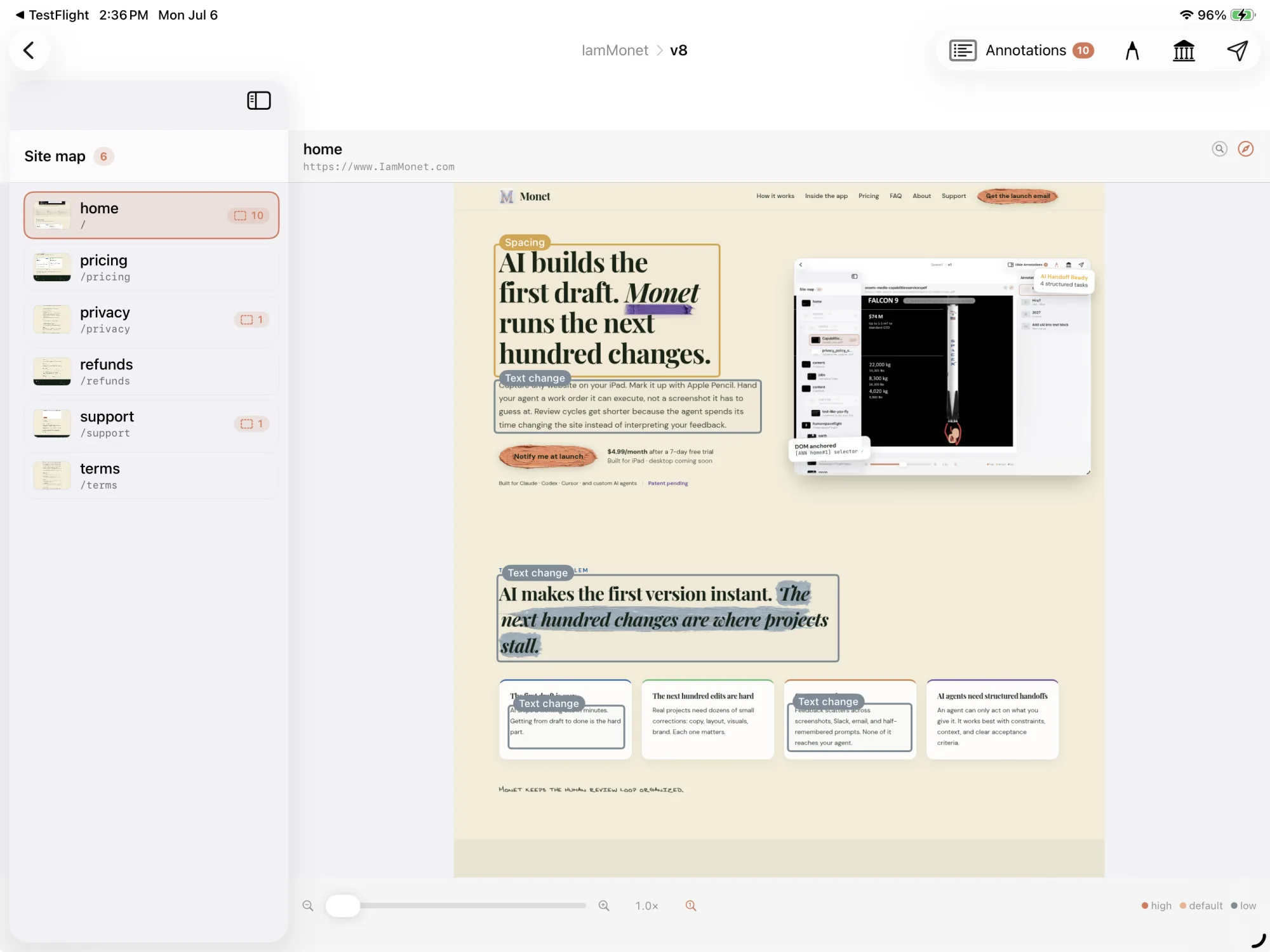The width and height of the screenshot is (1270, 952).
Task: Click the terms page thumbnail
Action: tap(52, 475)
